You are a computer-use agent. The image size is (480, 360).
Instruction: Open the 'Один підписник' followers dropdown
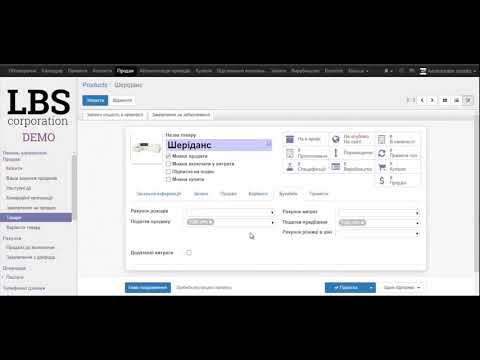[x=401, y=287]
